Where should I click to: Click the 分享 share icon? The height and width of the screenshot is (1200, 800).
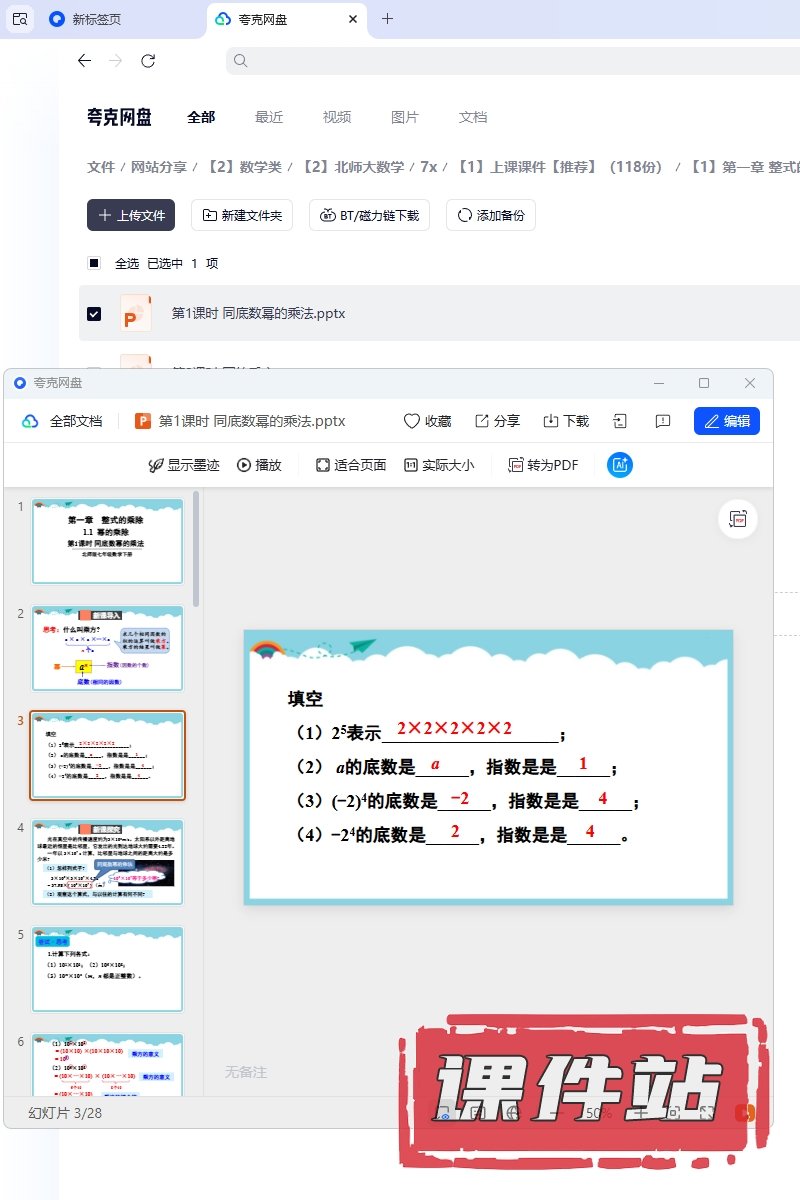click(x=482, y=421)
